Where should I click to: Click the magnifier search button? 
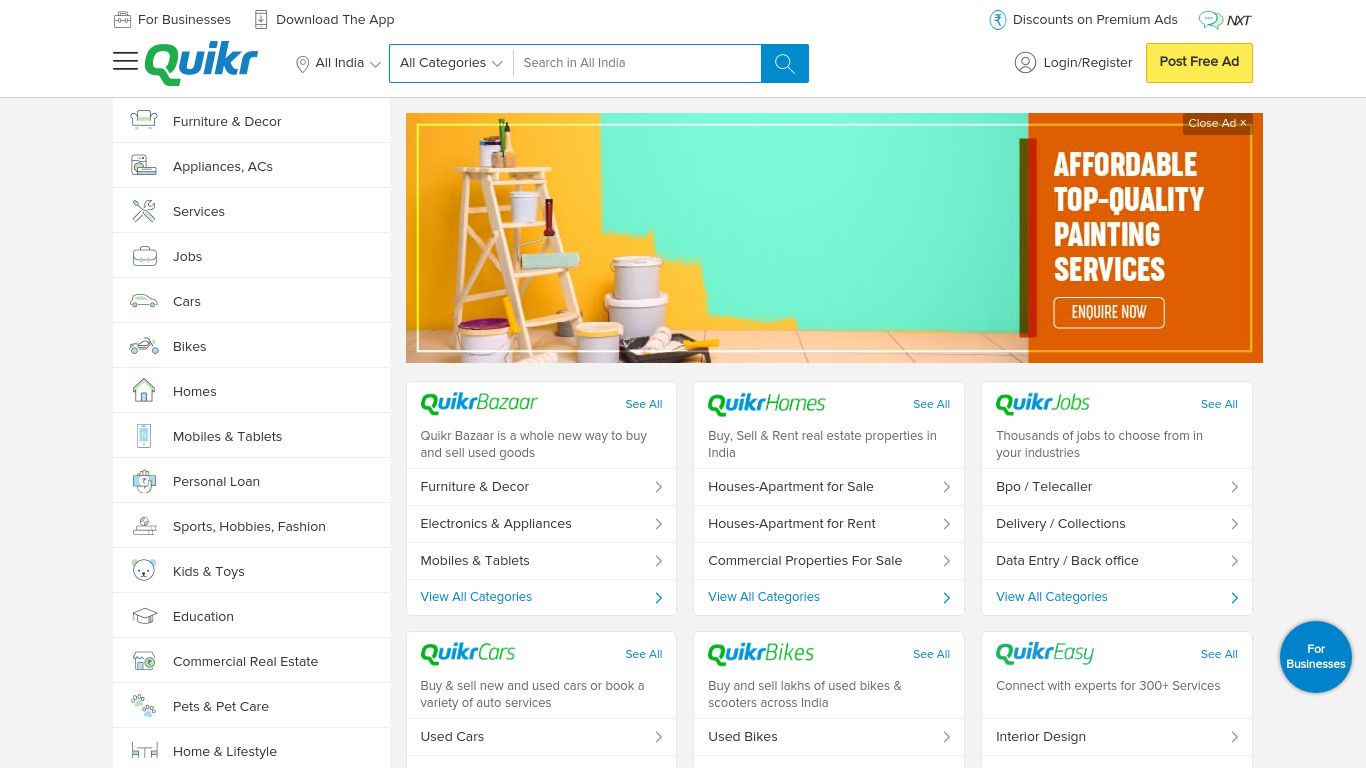(785, 63)
